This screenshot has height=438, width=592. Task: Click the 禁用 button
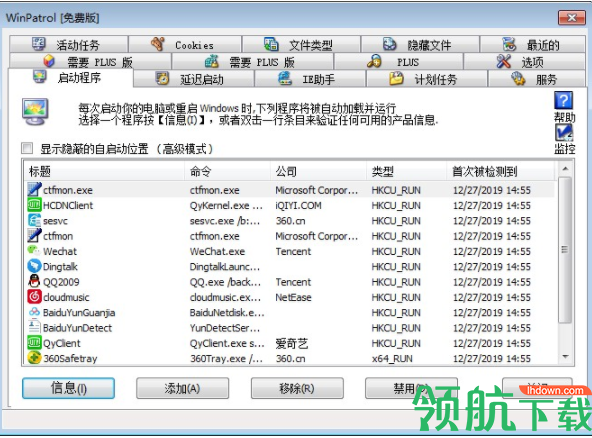pos(411,388)
